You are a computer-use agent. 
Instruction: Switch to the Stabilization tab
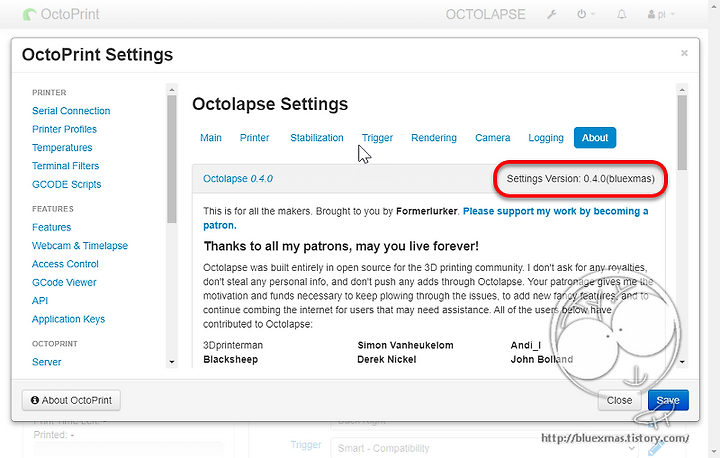(x=317, y=138)
